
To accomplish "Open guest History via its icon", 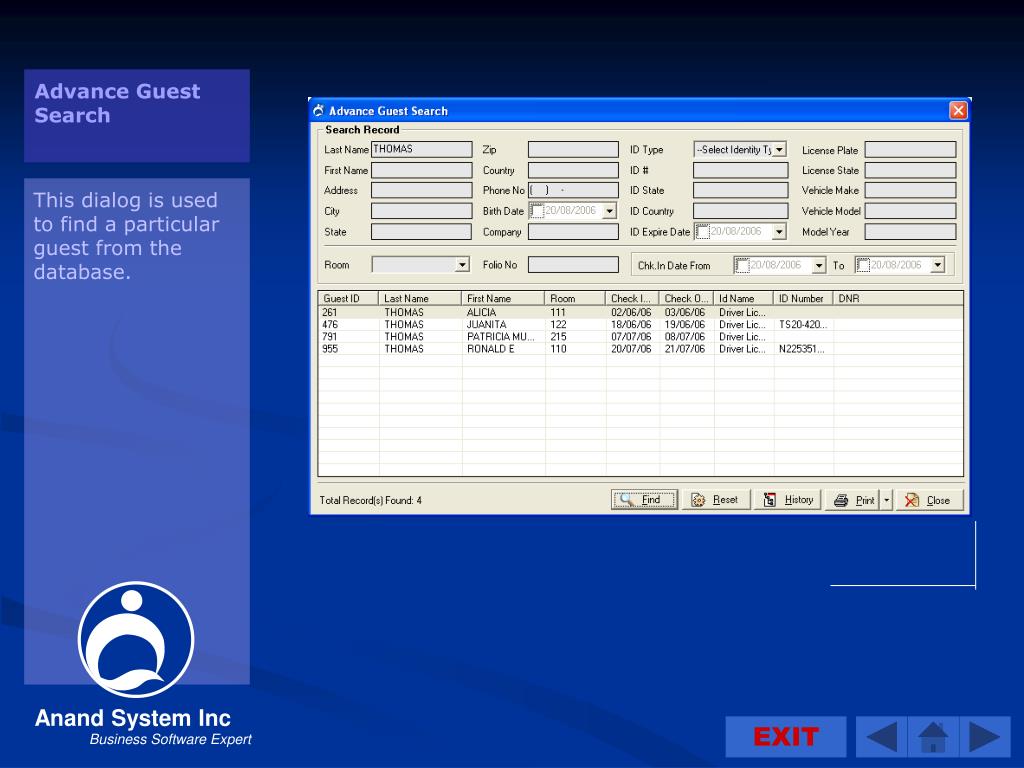I will (770, 500).
